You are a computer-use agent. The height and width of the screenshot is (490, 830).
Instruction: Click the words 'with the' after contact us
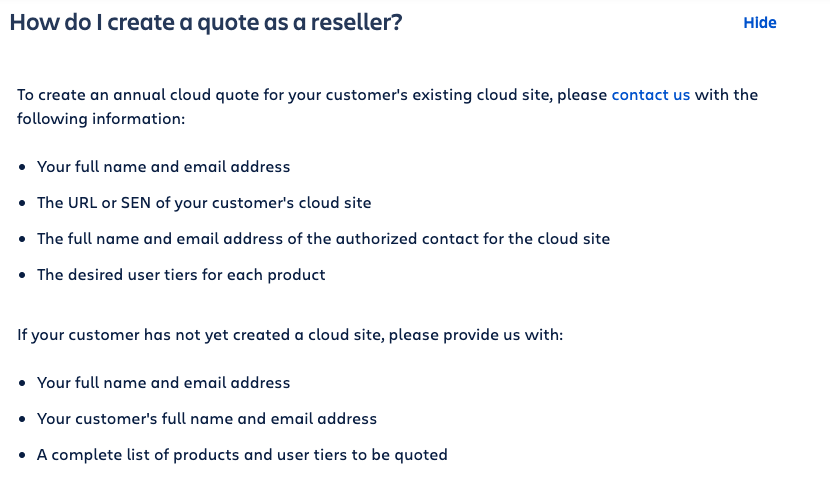pos(726,95)
